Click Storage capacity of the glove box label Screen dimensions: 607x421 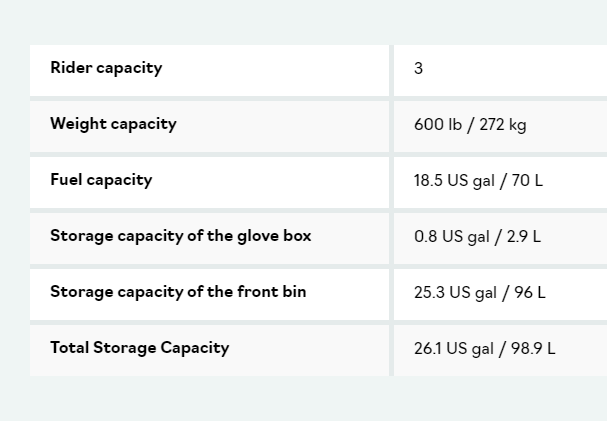[x=181, y=236]
